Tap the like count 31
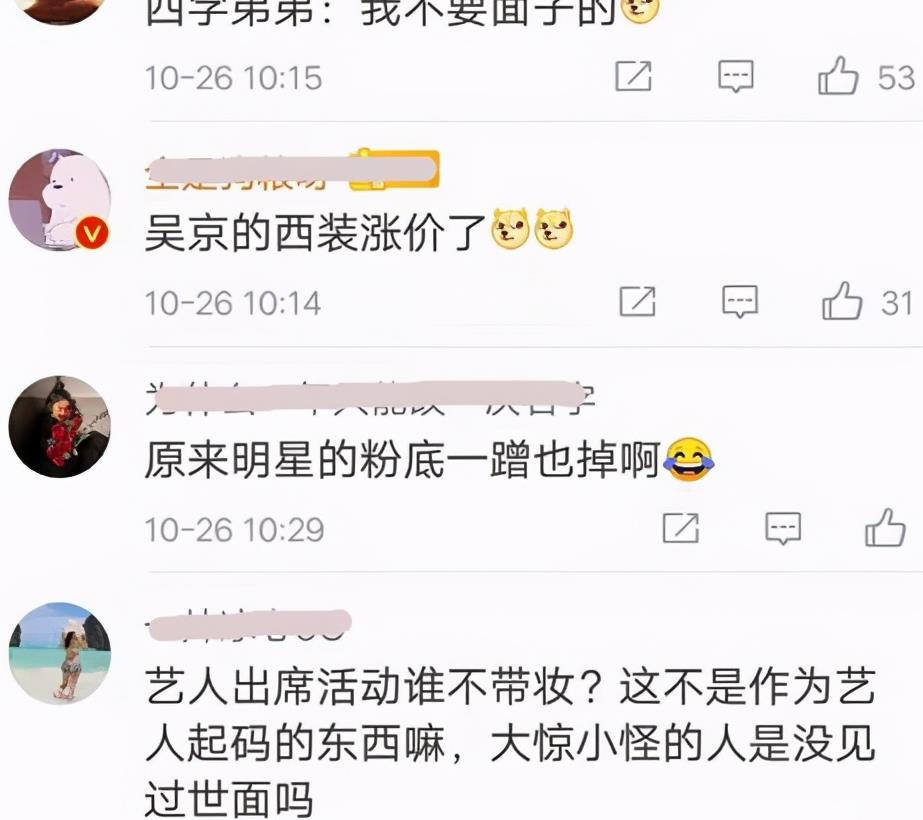The width and height of the screenshot is (923, 820). [x=897, y=303]
